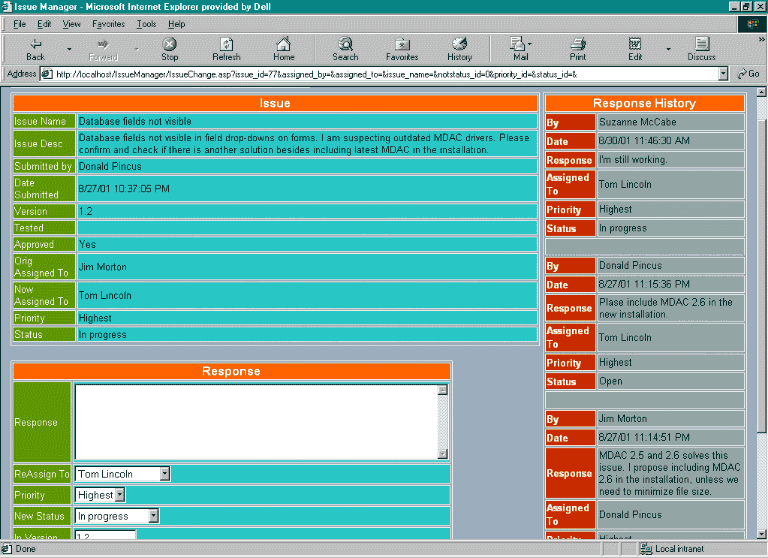Screen dimensions: 768x558
Task: Click the Go button beside address bar
Action: coord(748,74)
